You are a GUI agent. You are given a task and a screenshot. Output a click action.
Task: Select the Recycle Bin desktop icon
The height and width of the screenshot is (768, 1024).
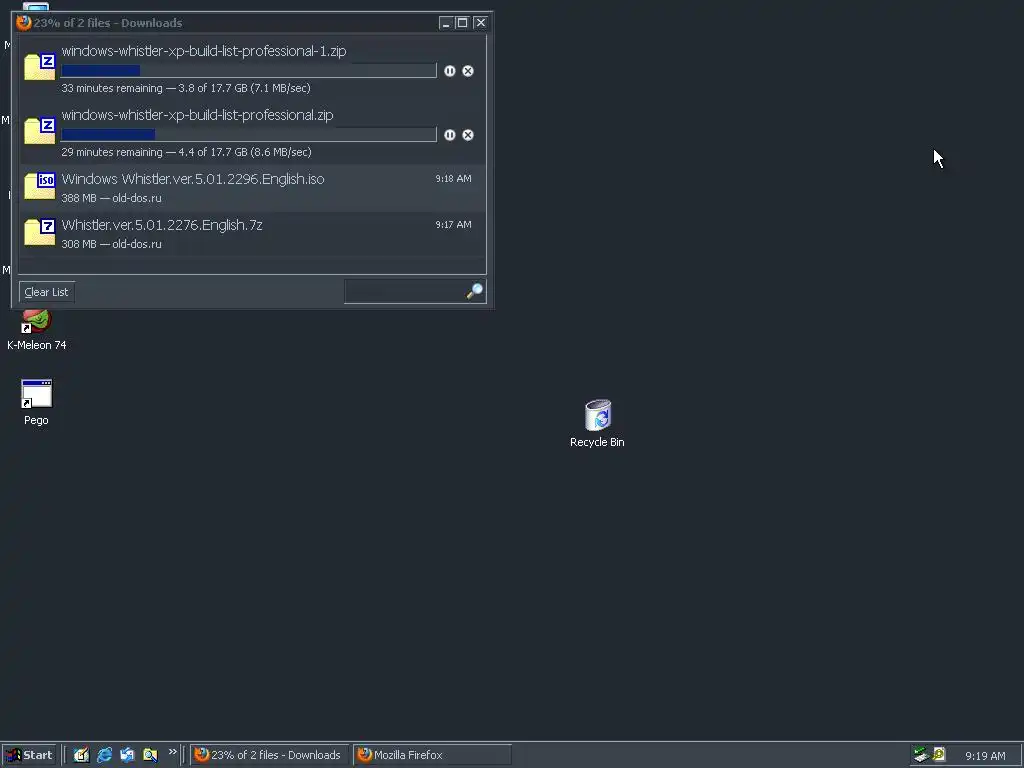pos(597,424)
